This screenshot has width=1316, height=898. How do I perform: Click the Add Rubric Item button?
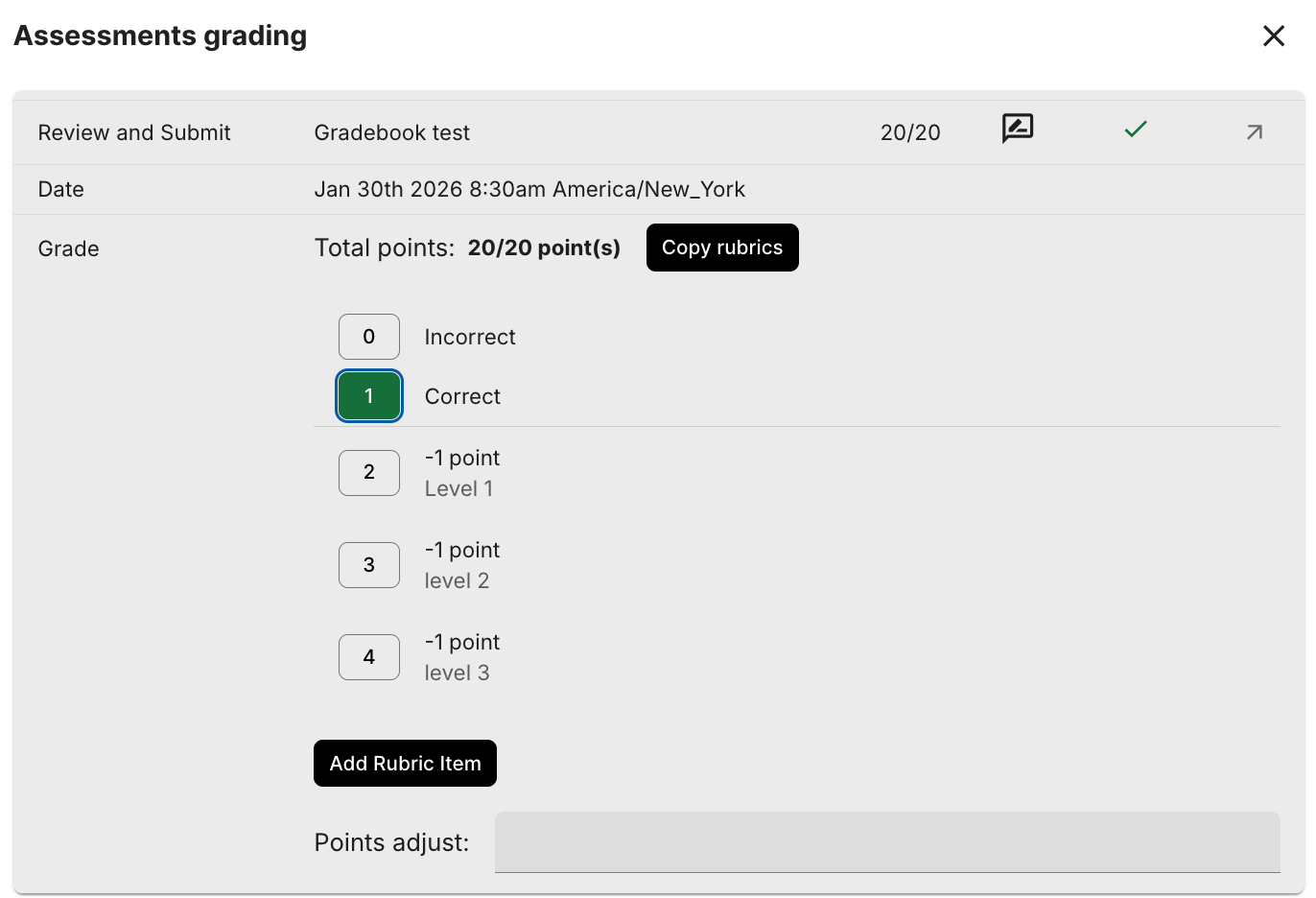point(405,764)
